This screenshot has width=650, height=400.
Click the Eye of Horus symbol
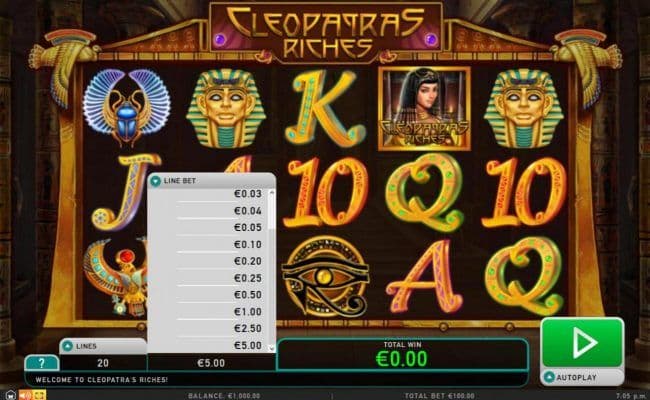(x=326, y=277)
